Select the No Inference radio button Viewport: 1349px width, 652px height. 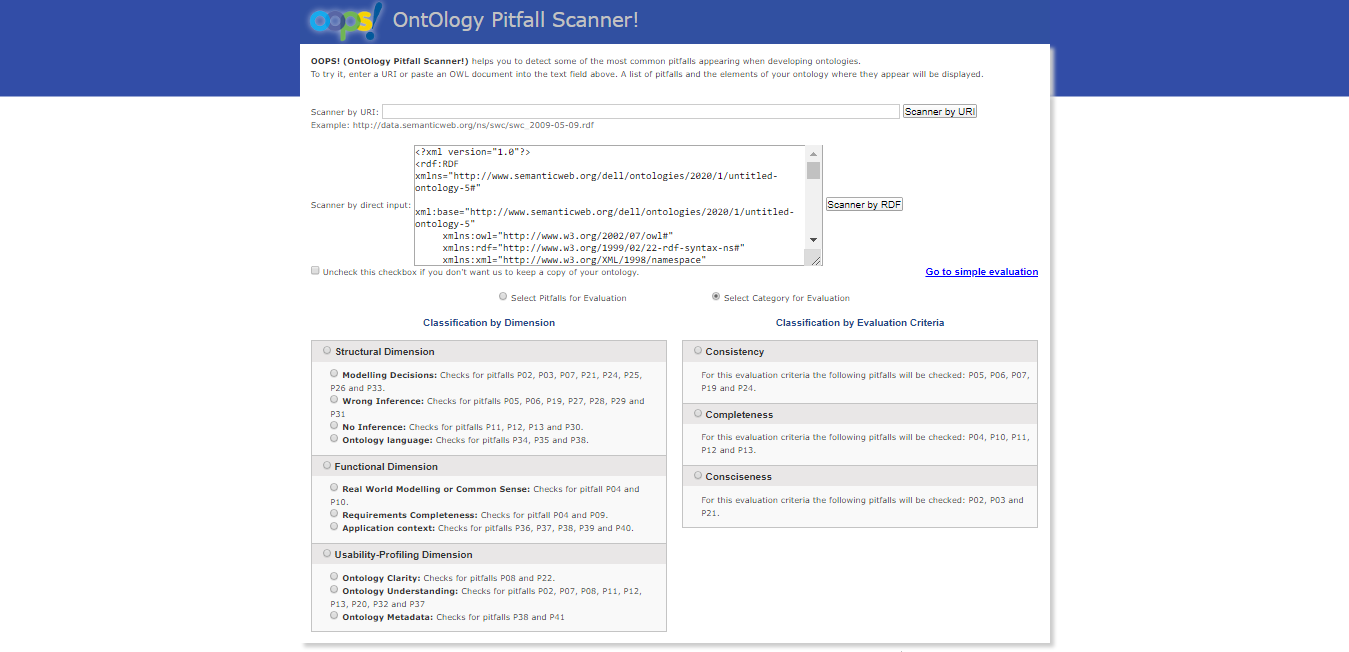point(334,426)
